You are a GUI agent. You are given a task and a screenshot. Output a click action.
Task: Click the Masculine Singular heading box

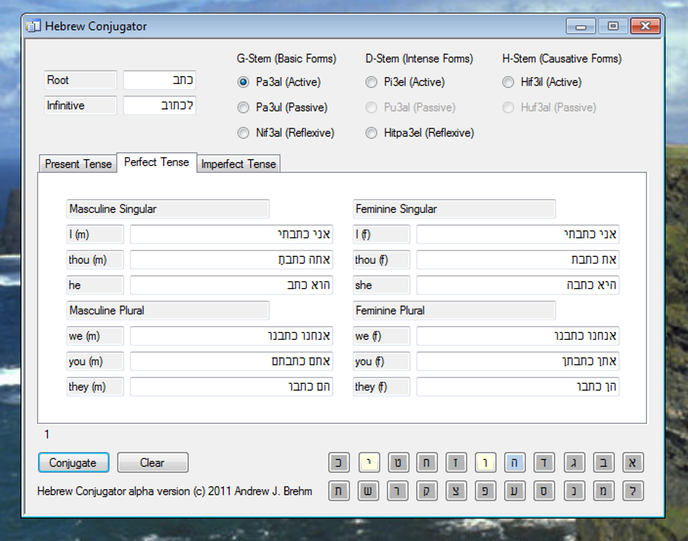(x=168, y=209)
